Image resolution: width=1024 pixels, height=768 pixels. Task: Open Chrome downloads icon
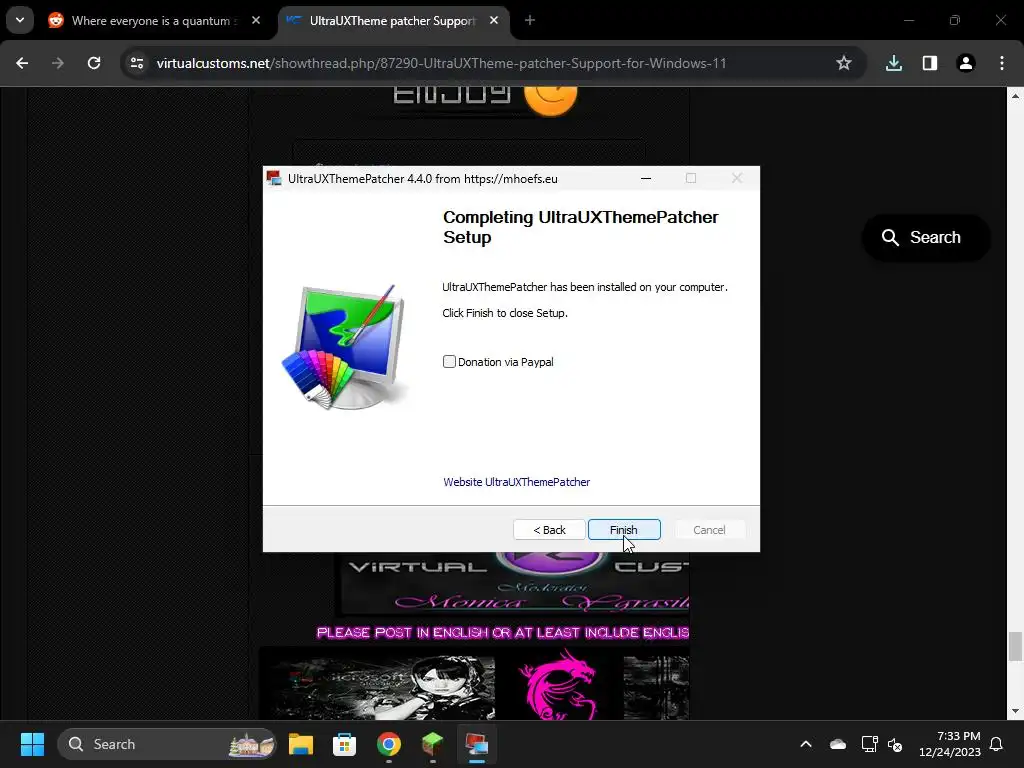tap(893, 63)
